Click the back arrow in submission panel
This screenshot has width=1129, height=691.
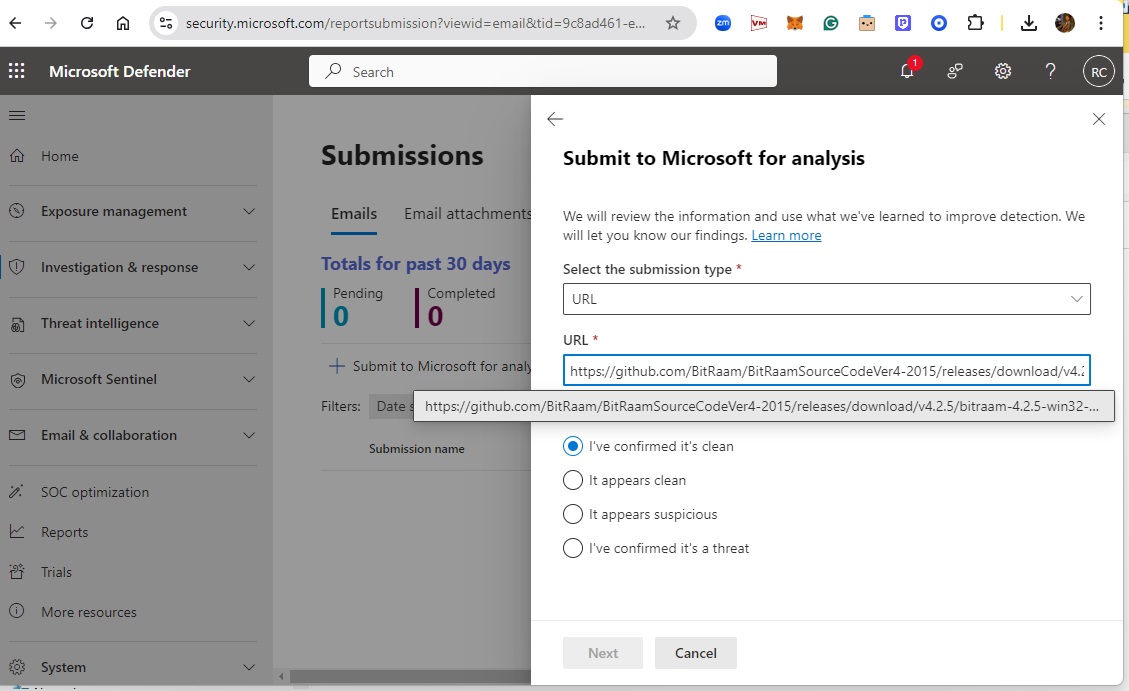coord(554,119)
